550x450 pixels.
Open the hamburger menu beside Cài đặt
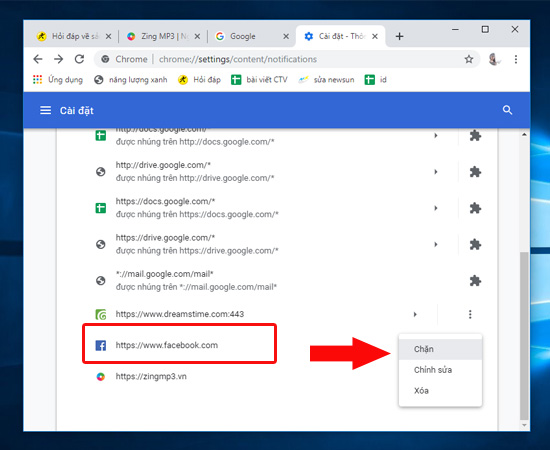[x=46, y=110]
